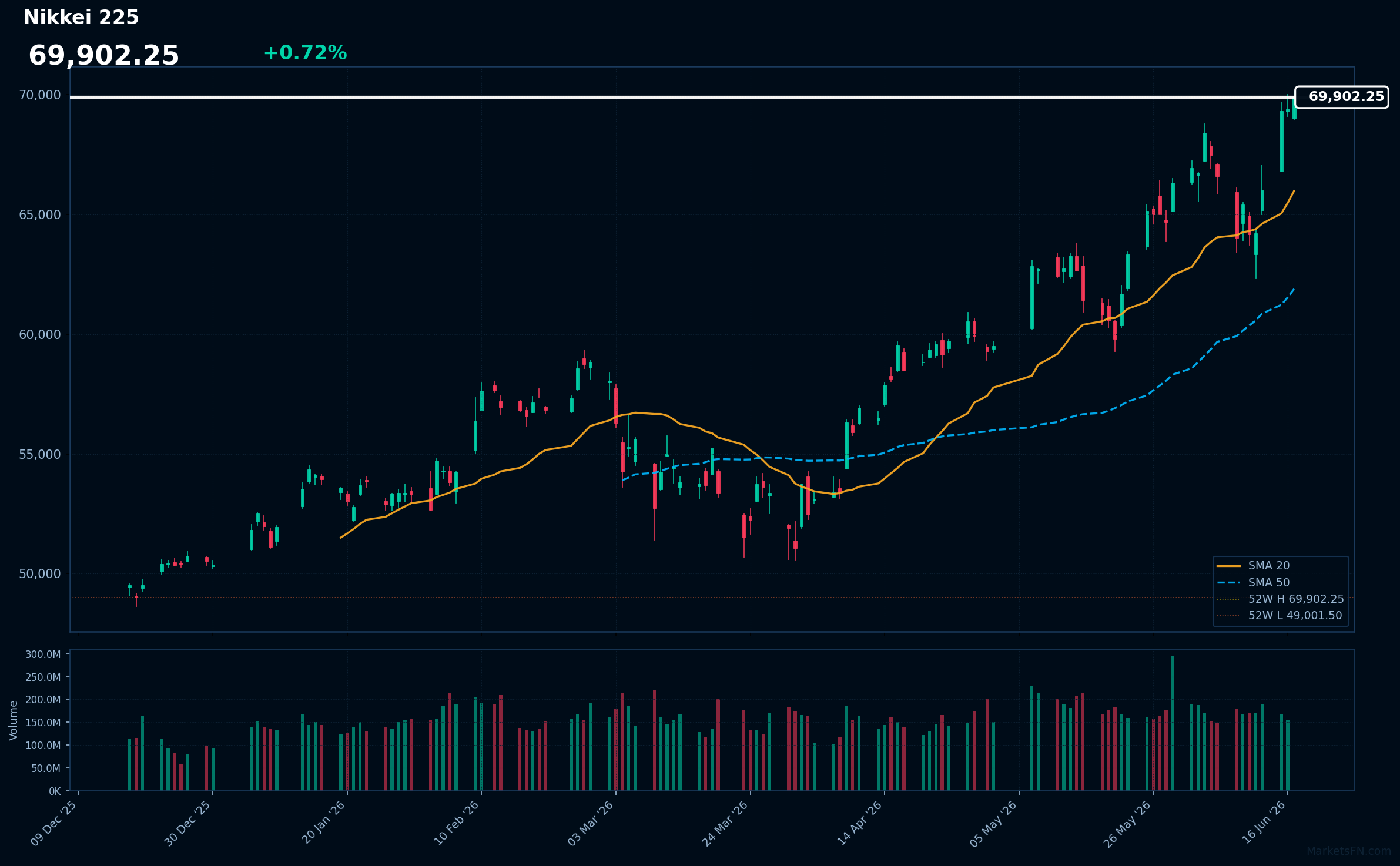This screenshot has height=866, width=1400.
Task: Click the 50,000 price axis label
Action: (40, 574)
